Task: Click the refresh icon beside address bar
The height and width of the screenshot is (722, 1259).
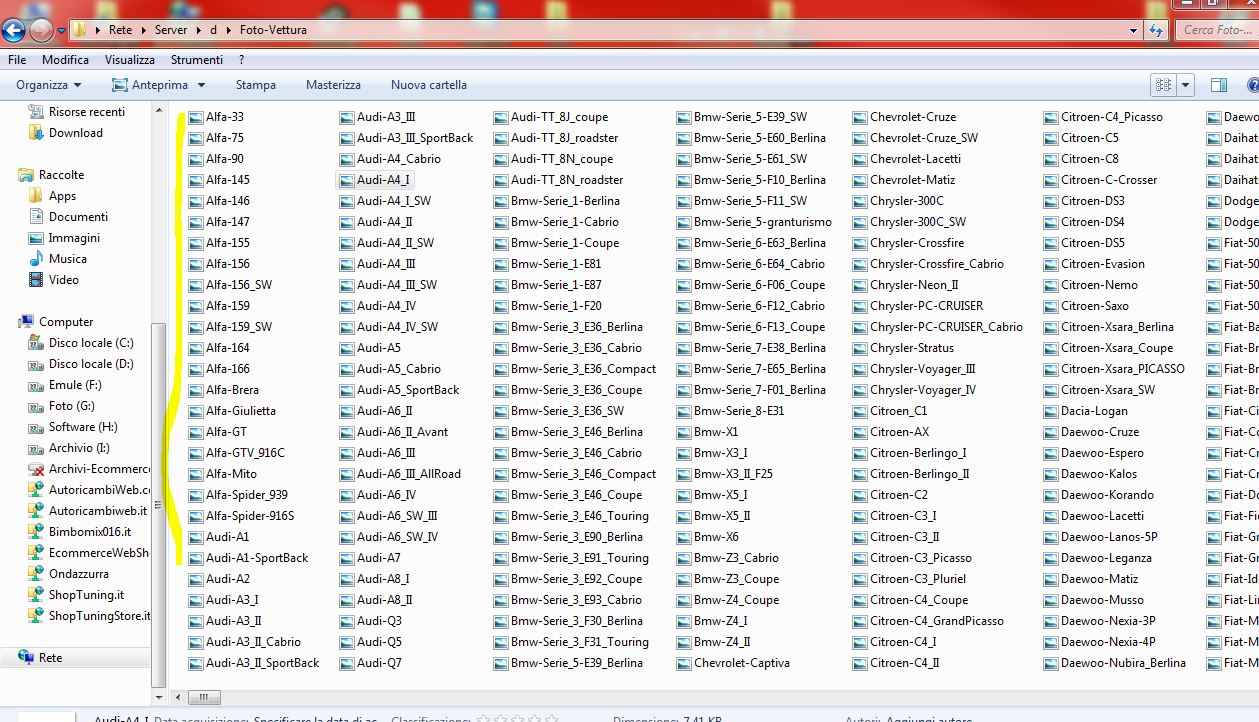Action: tap(1157, 30)
